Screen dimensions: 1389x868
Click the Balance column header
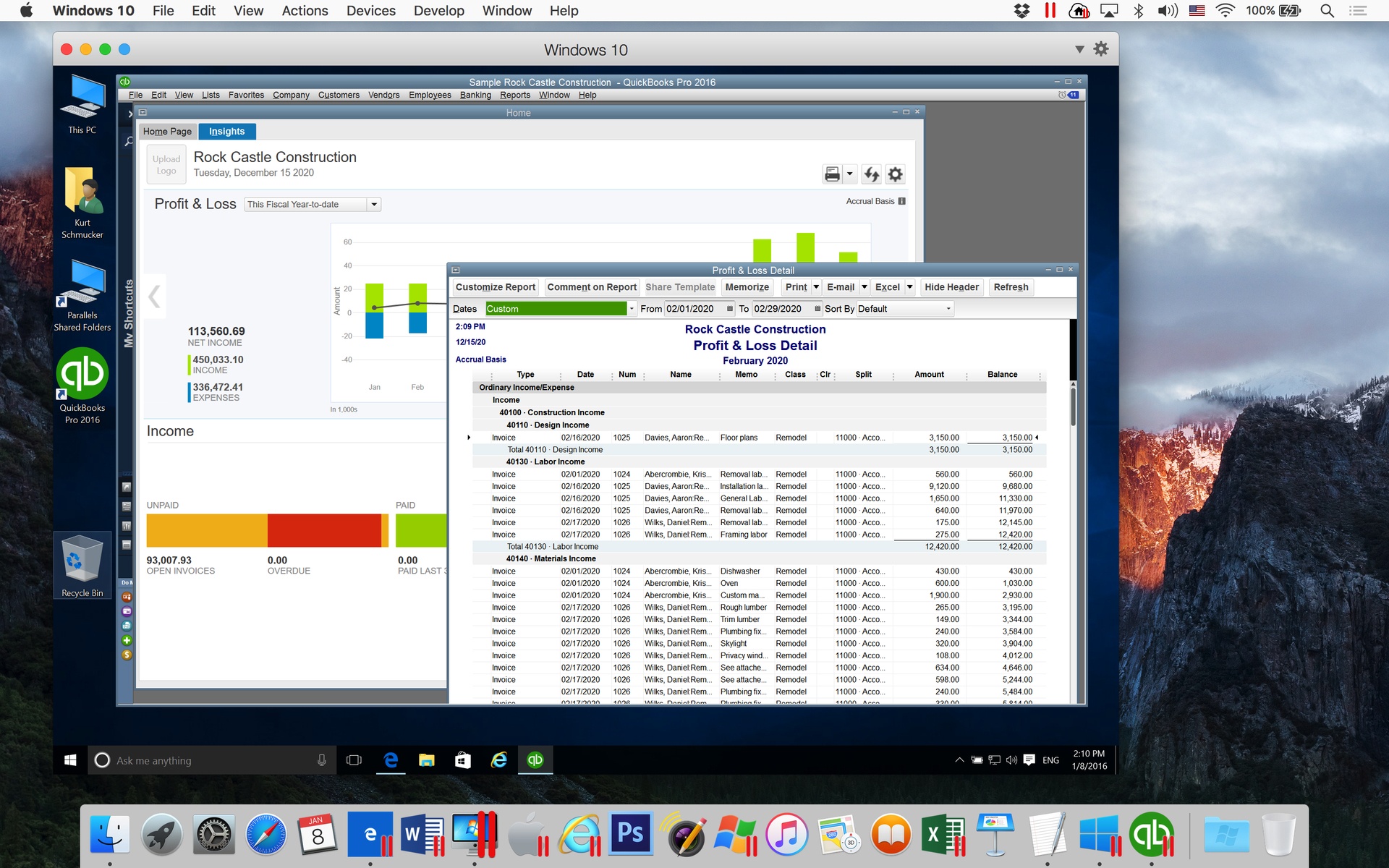[1002, 375]
